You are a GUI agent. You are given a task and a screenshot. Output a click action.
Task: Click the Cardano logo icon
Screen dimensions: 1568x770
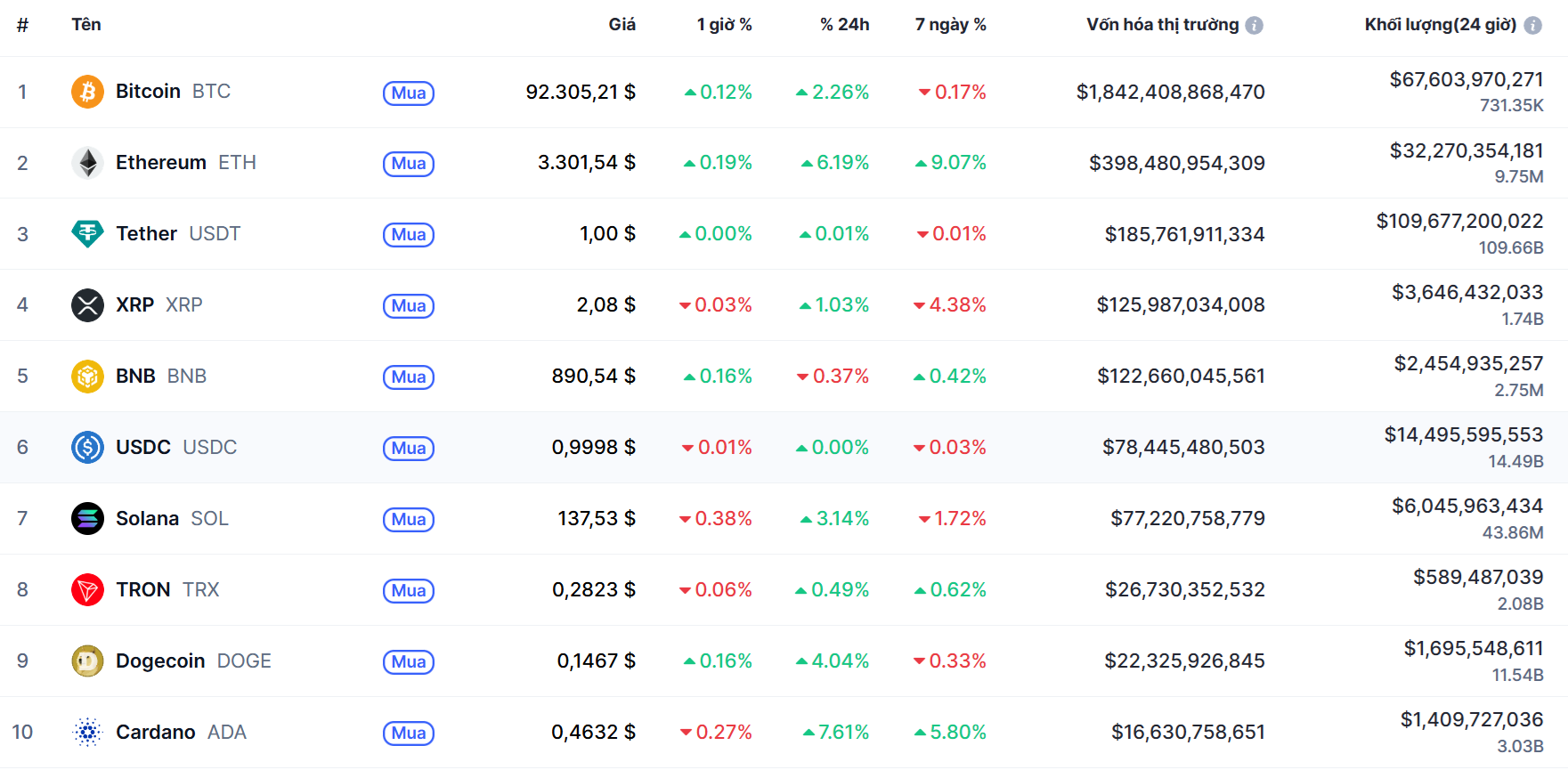pos(87,732)
